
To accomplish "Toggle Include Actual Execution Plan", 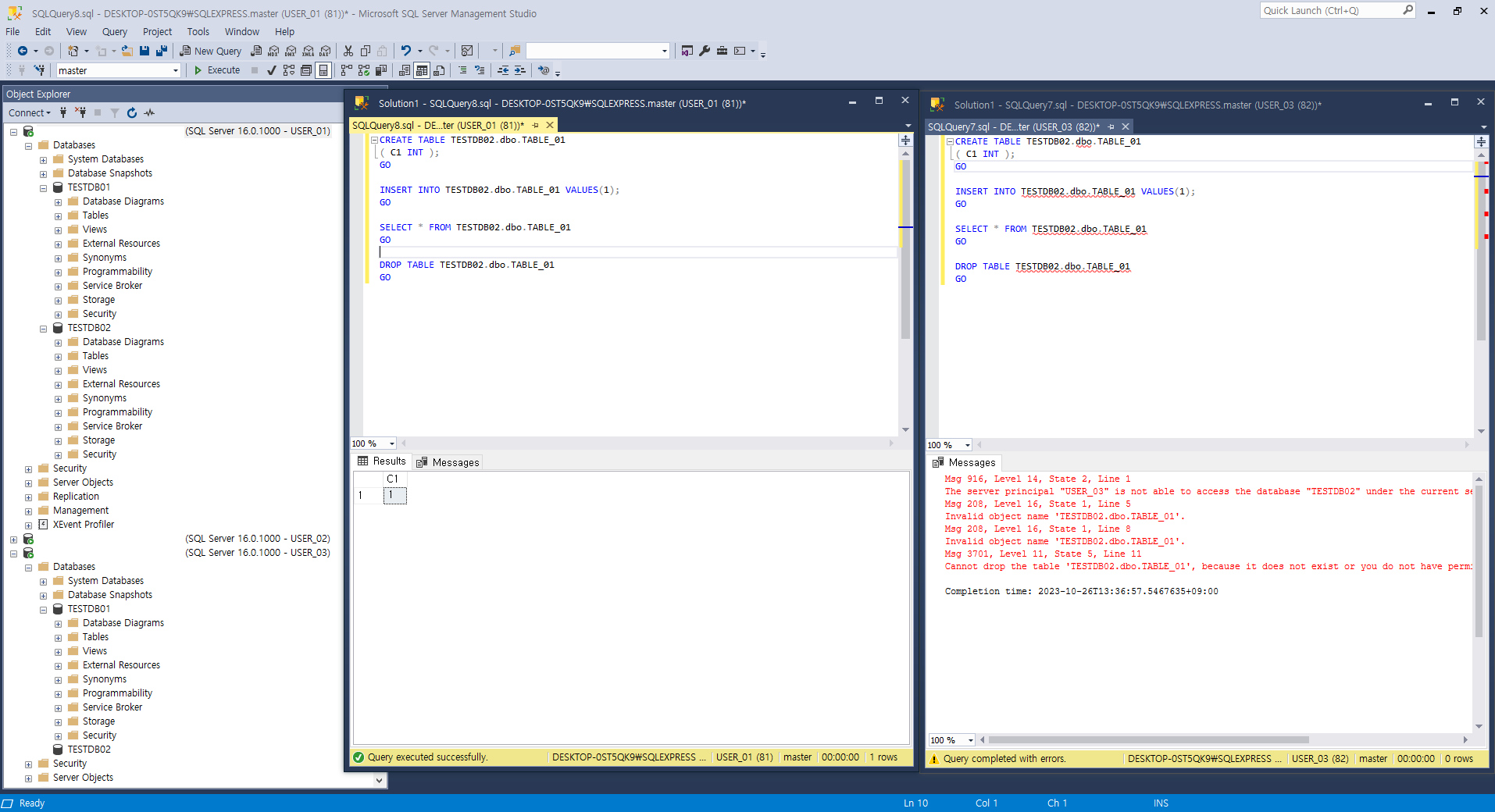I will [x=346, y=70].
